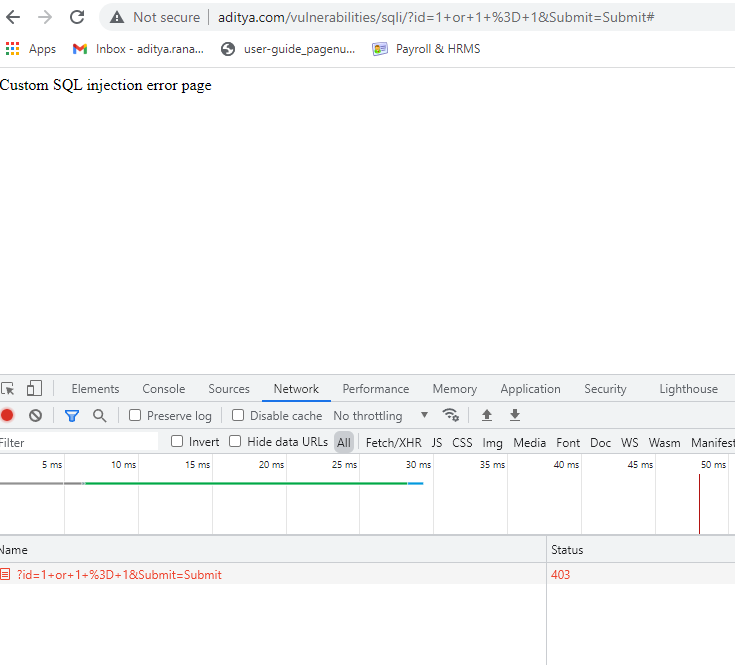
Task: Filter requests by CSS
Action: pyautogui.click(x=462, y=442)
